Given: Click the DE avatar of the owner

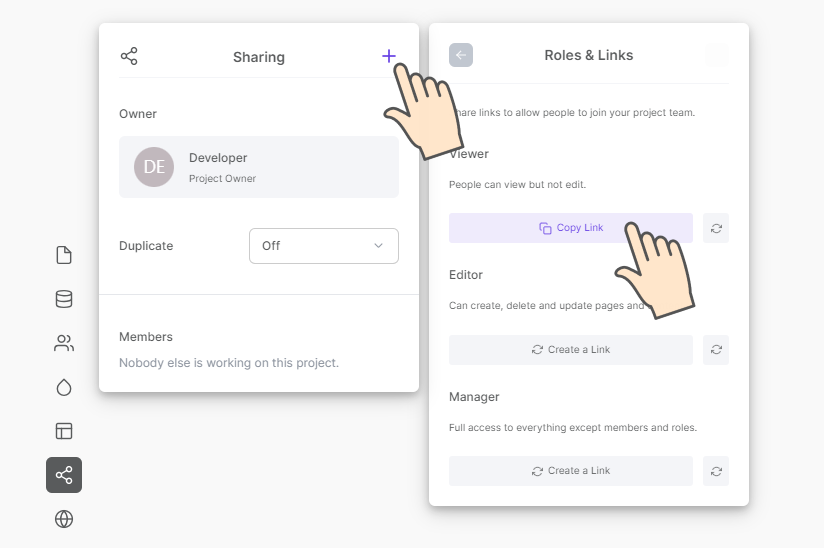Looking at the screenshot, I should pos(154,167).
